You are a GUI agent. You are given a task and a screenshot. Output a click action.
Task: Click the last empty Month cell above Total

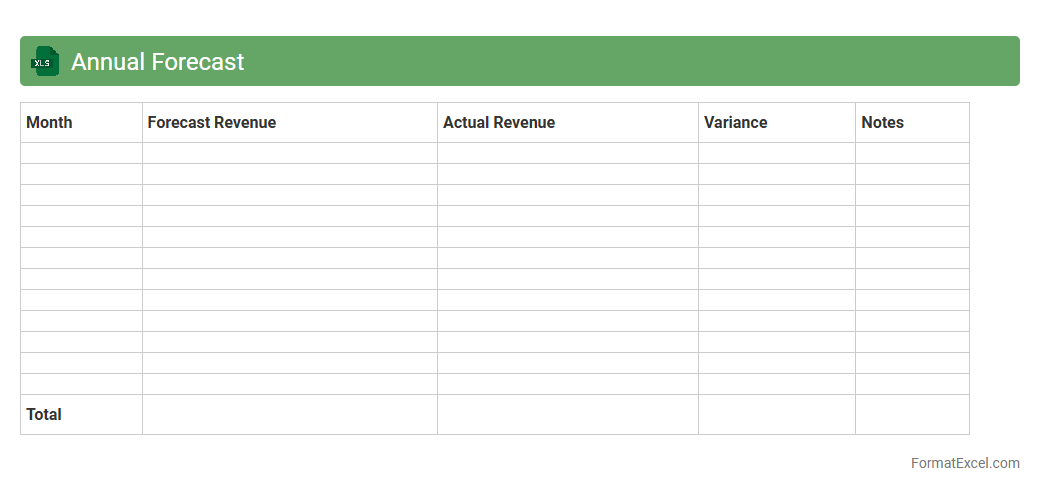coord(81,384)
